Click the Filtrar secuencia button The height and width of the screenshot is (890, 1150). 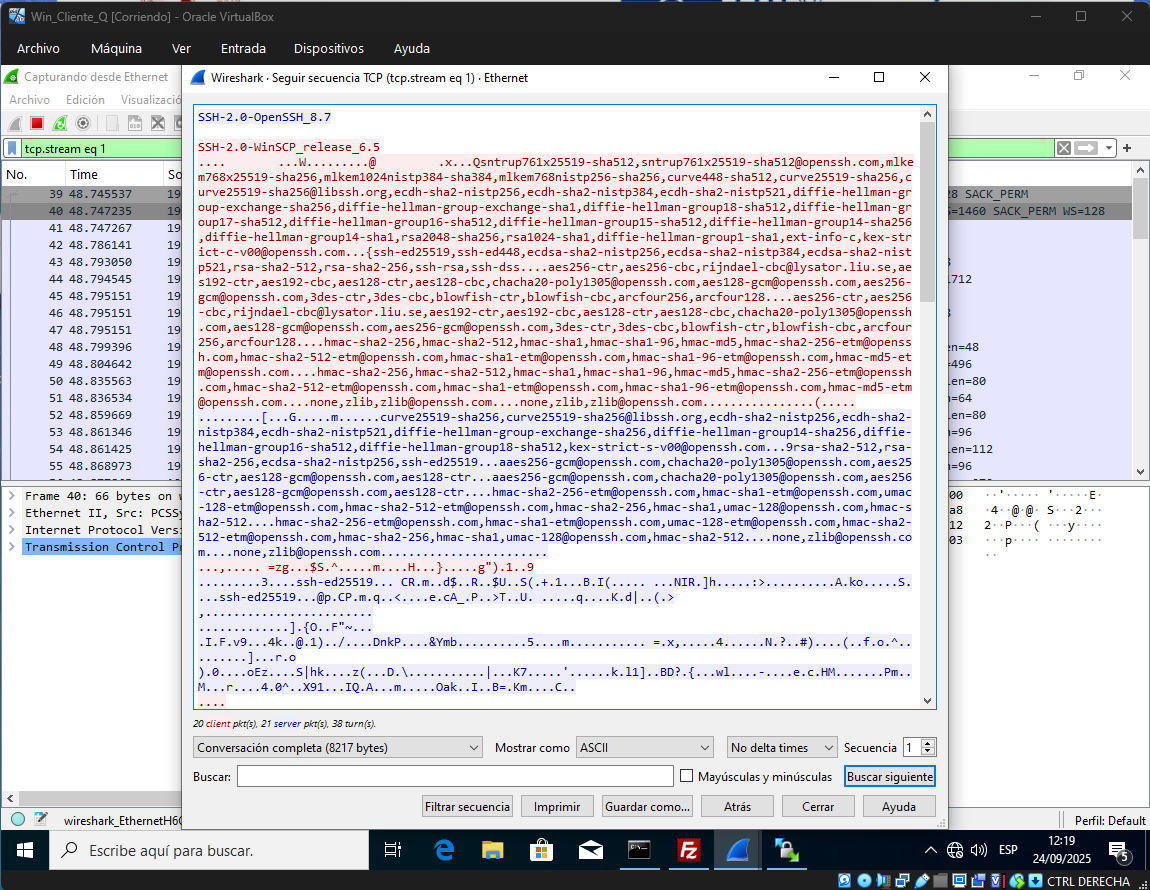(x=467, y=806)
